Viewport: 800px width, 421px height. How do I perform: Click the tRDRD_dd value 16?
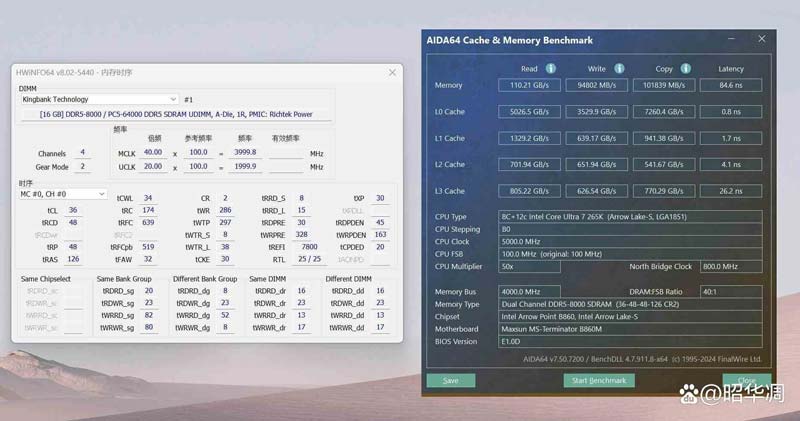pos(380,291)
